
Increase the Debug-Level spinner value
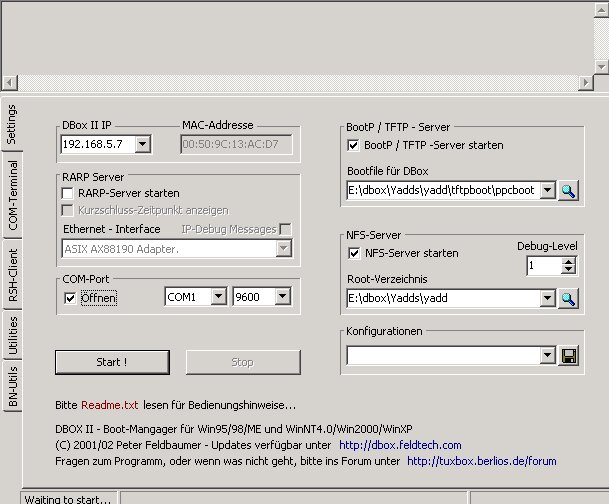(x=569, y=262)
